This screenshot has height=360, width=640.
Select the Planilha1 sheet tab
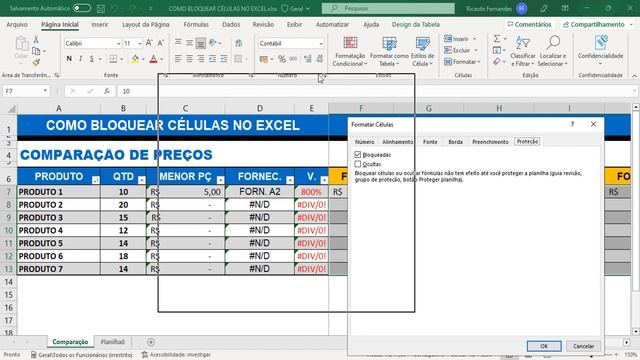tap(113, 342)
